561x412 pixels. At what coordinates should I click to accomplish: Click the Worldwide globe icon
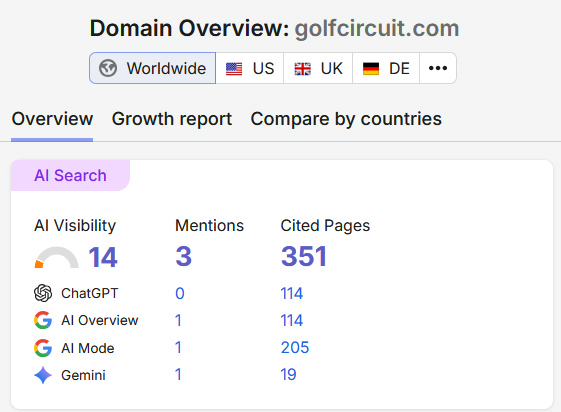tap(108, 68)
